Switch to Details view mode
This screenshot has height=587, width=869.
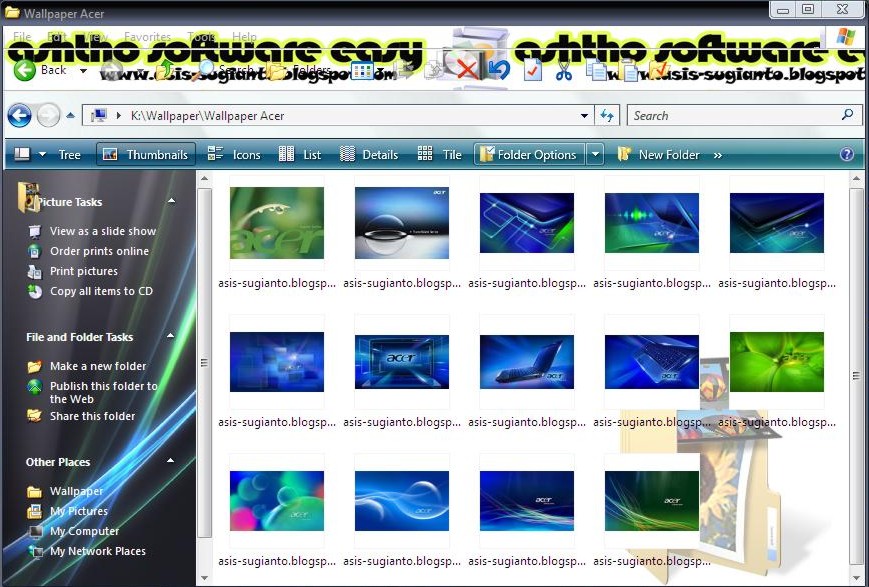(x=369, y=155)
